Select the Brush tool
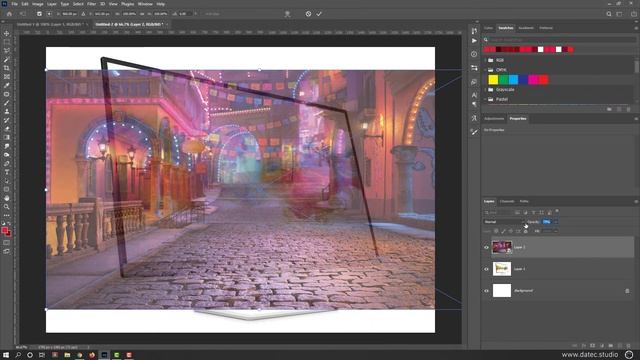The image size is (640, 360). (7, 103)
